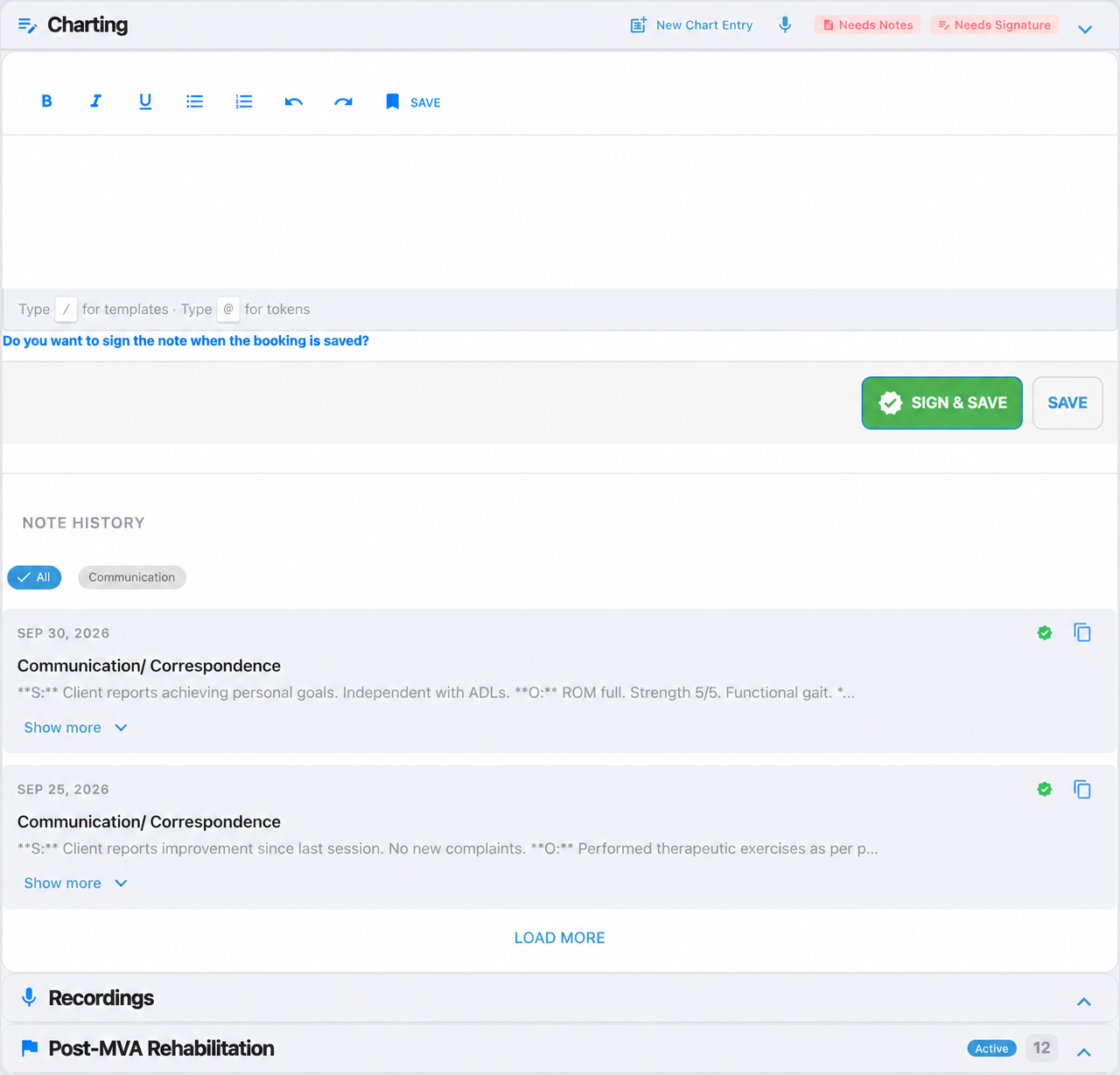
Task: Click the Needs Signature badge
Action: [x=994, y=24]
